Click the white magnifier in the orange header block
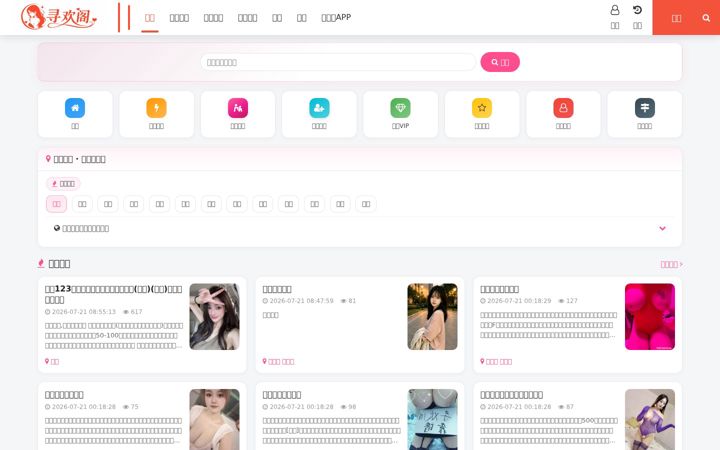The height and width of the screenshot is (450, 720). [x=706, y=18]
